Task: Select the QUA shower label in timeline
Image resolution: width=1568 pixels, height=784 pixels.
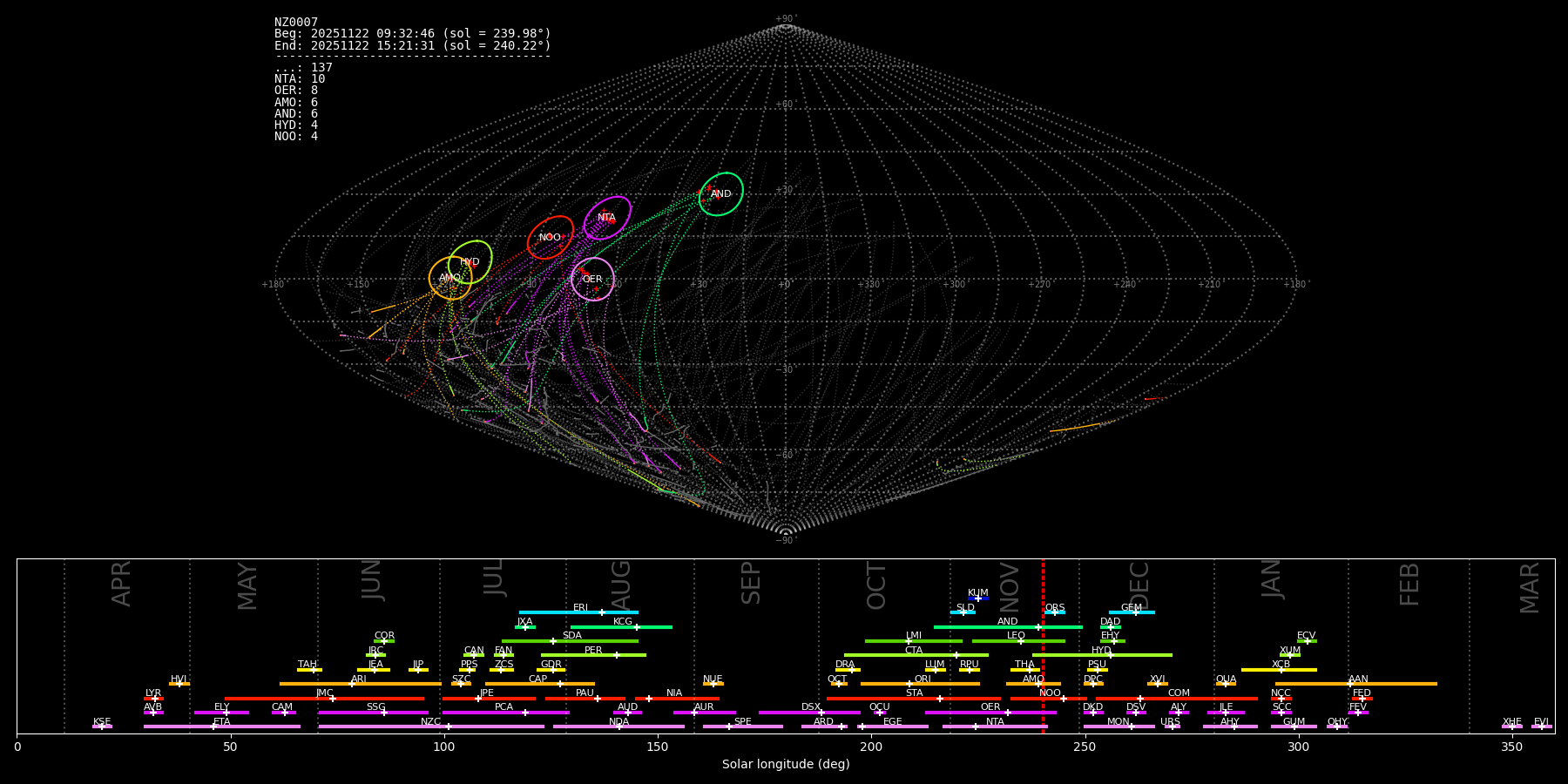Action: tap(1226, 679)
